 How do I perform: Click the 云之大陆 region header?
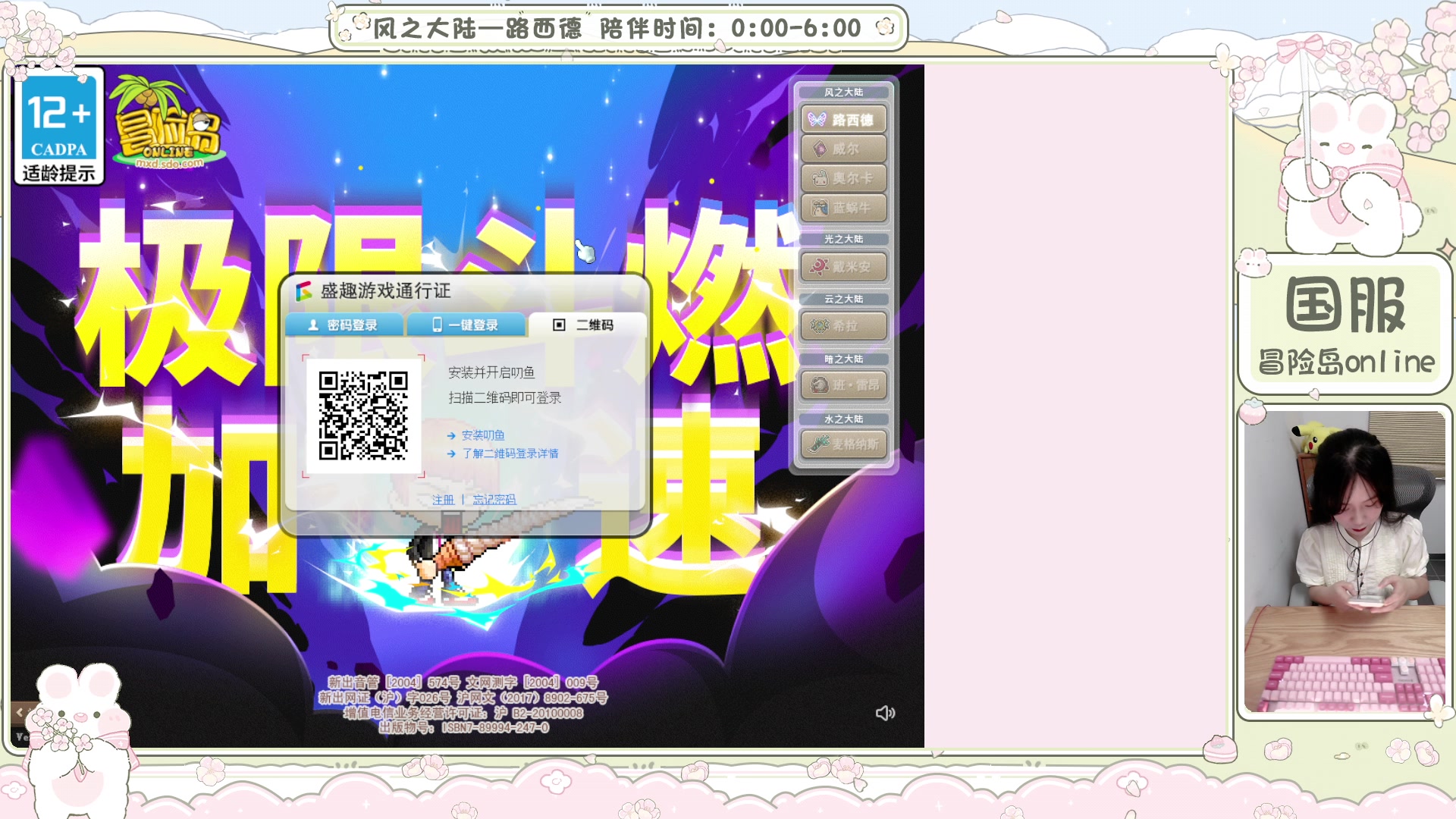pos(843,299)
